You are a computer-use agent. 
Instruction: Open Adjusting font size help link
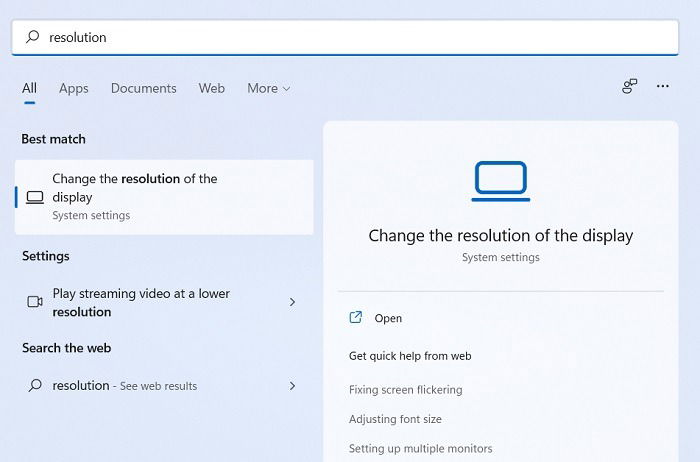(x=395, y=419)
